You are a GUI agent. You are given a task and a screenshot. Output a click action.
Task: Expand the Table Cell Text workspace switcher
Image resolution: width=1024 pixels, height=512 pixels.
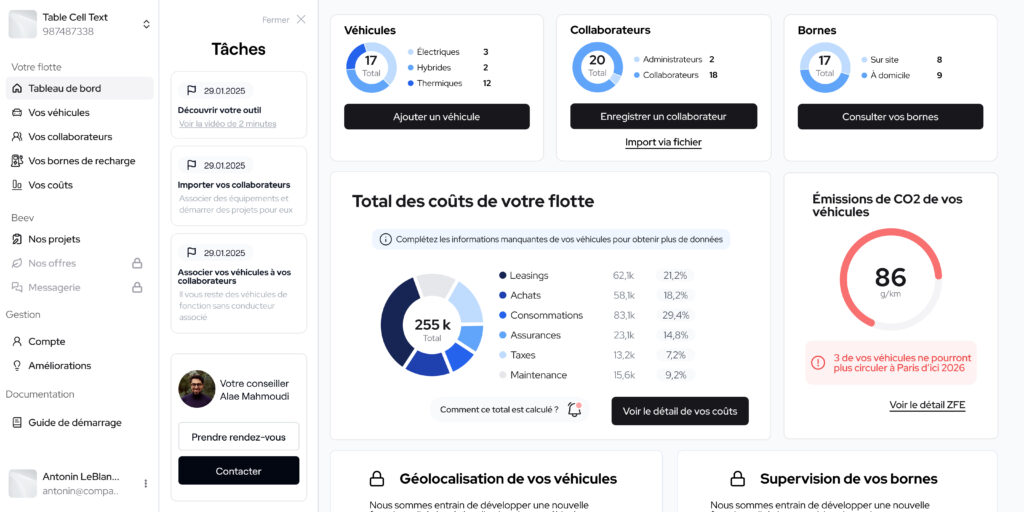pyautogui.click(x=146, y=24)
